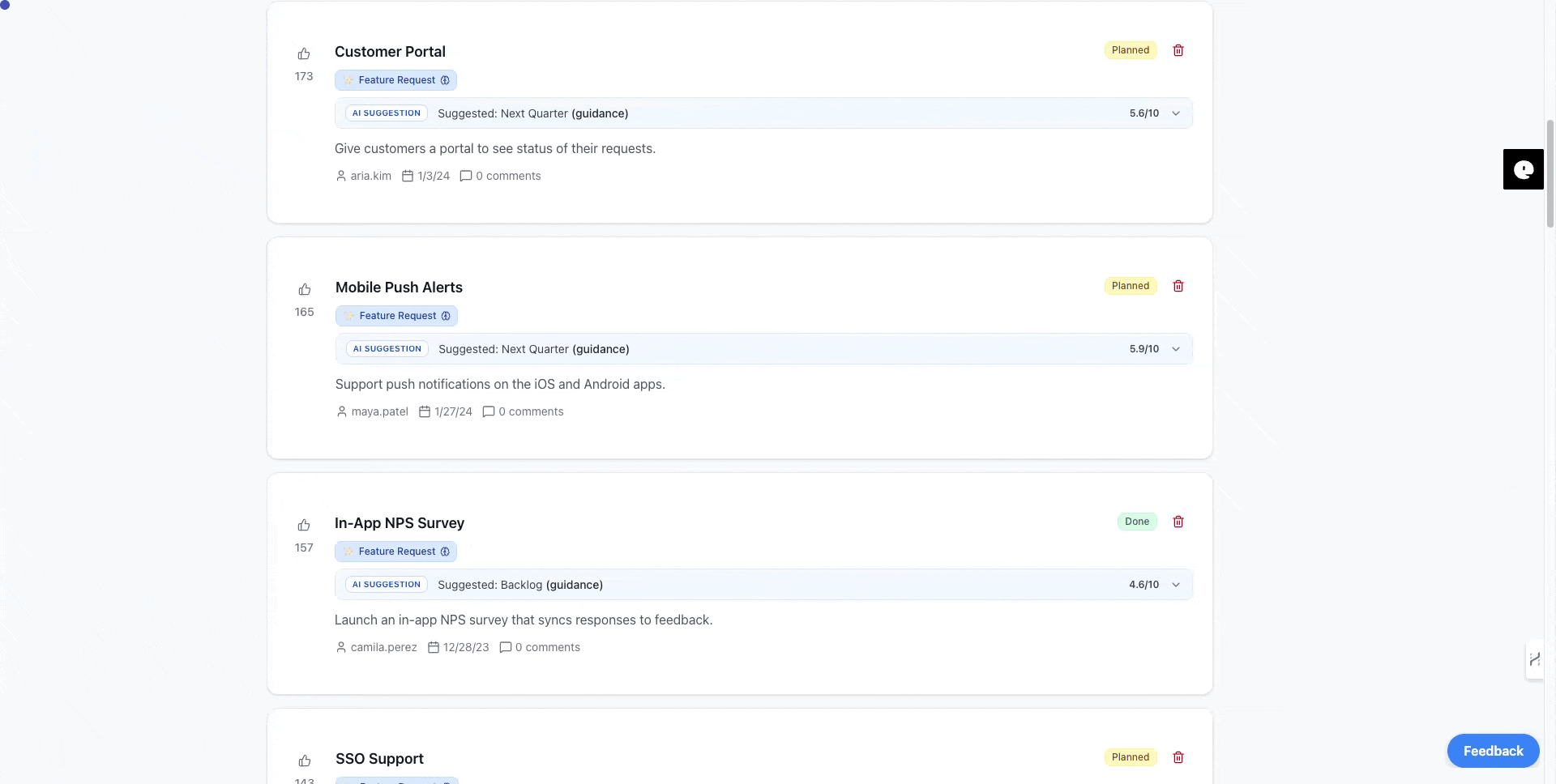The height and width of the screenshot is (784, 1556).
Task: Open the black chat widget icon
Action: click(x=1523, y=169)
